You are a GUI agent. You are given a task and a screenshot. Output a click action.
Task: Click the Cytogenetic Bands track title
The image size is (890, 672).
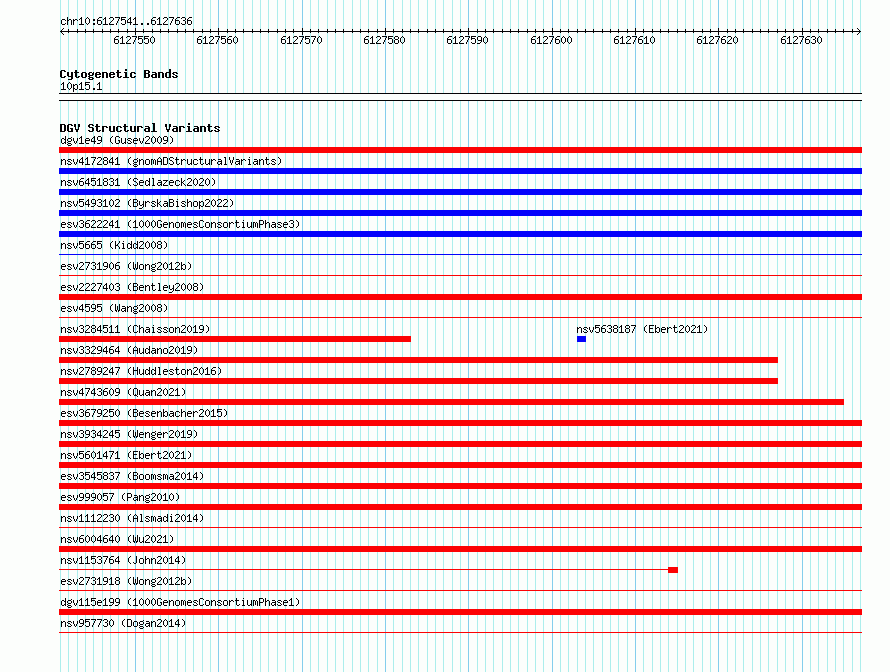tap(119, 74)
